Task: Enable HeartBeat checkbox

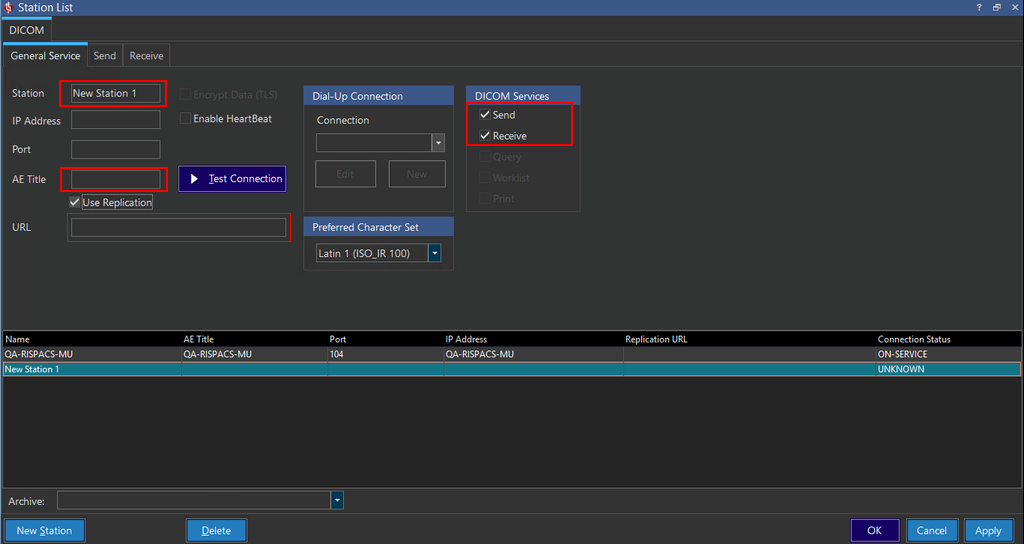Action: pos(185,119)
